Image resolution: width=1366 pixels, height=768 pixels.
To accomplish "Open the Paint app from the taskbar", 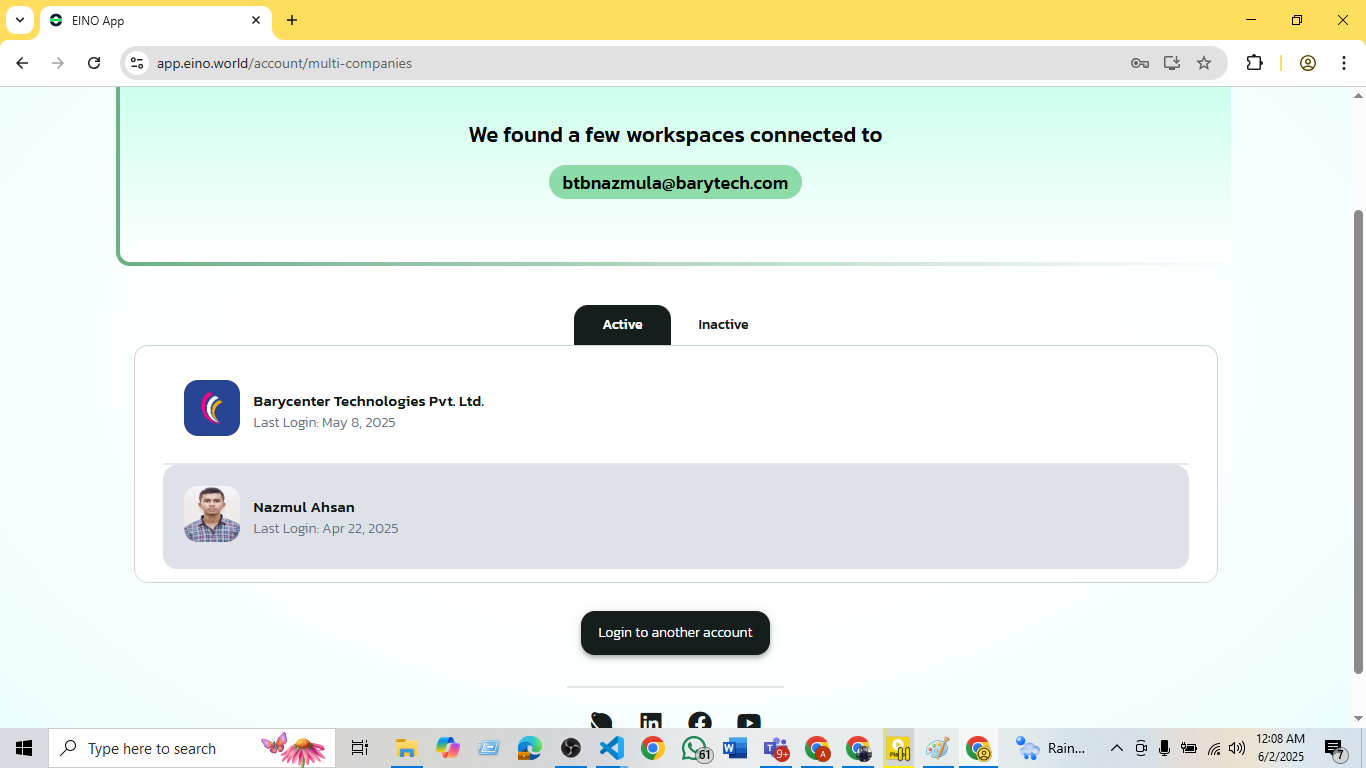I will (x=938, y=748).
